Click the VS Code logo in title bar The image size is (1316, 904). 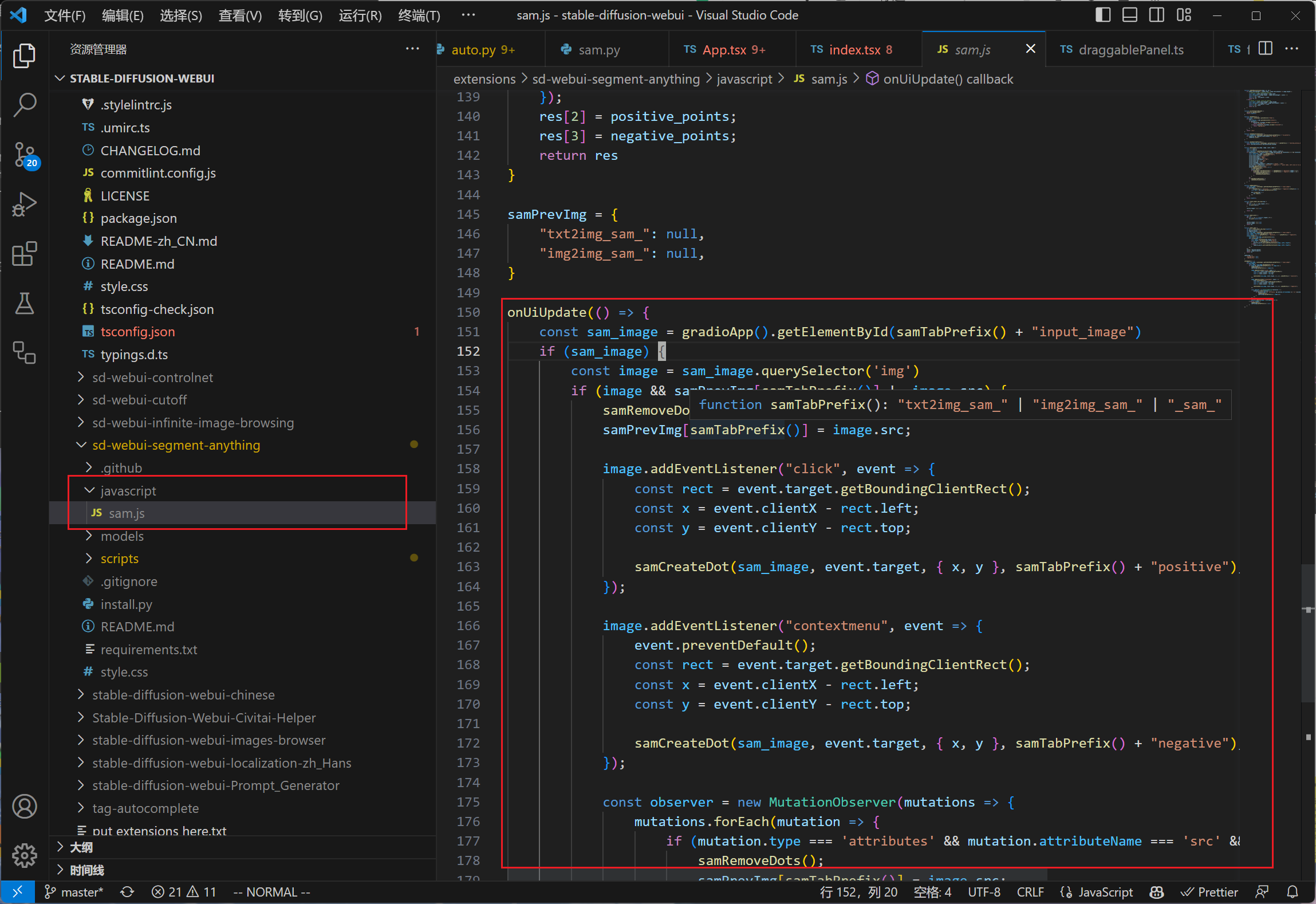(19, 15)
